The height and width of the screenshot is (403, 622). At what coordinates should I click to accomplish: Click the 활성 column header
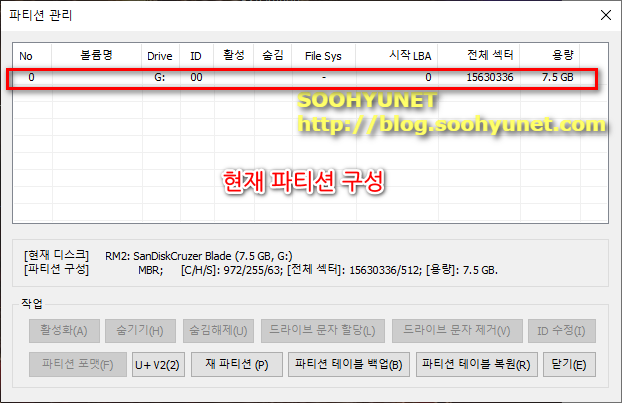[x=234, y=56]
